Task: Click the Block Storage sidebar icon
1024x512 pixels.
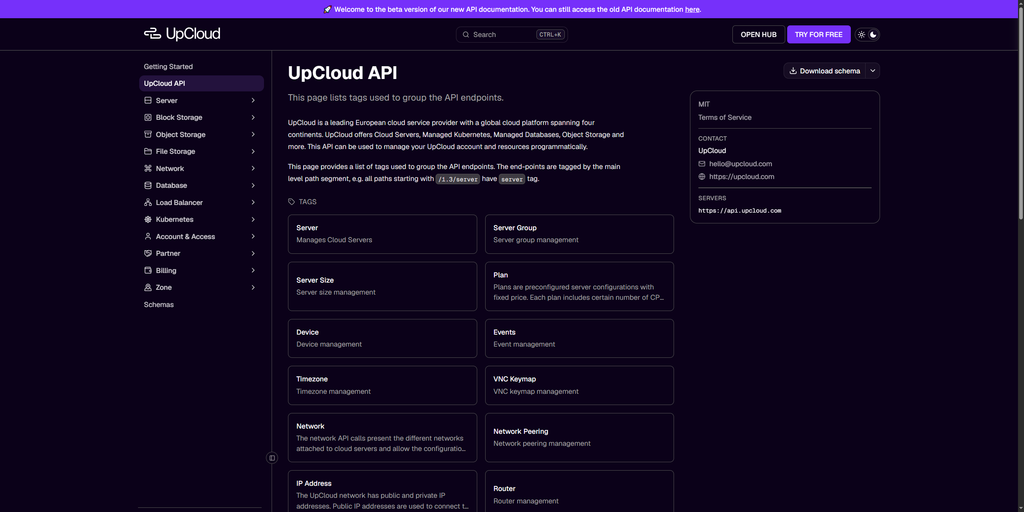Action: (x=148, y=118)
